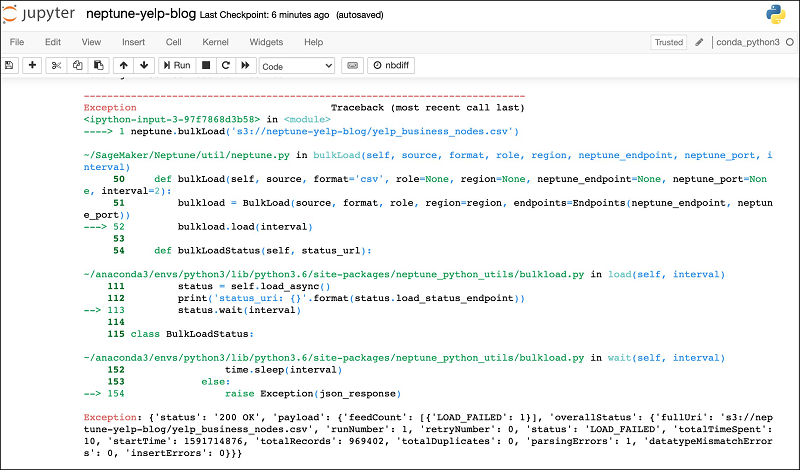This screenshot has height=470, width=800.
Task: Open the Edit menu
Action: pyautogui.click(x=53, y=42)
